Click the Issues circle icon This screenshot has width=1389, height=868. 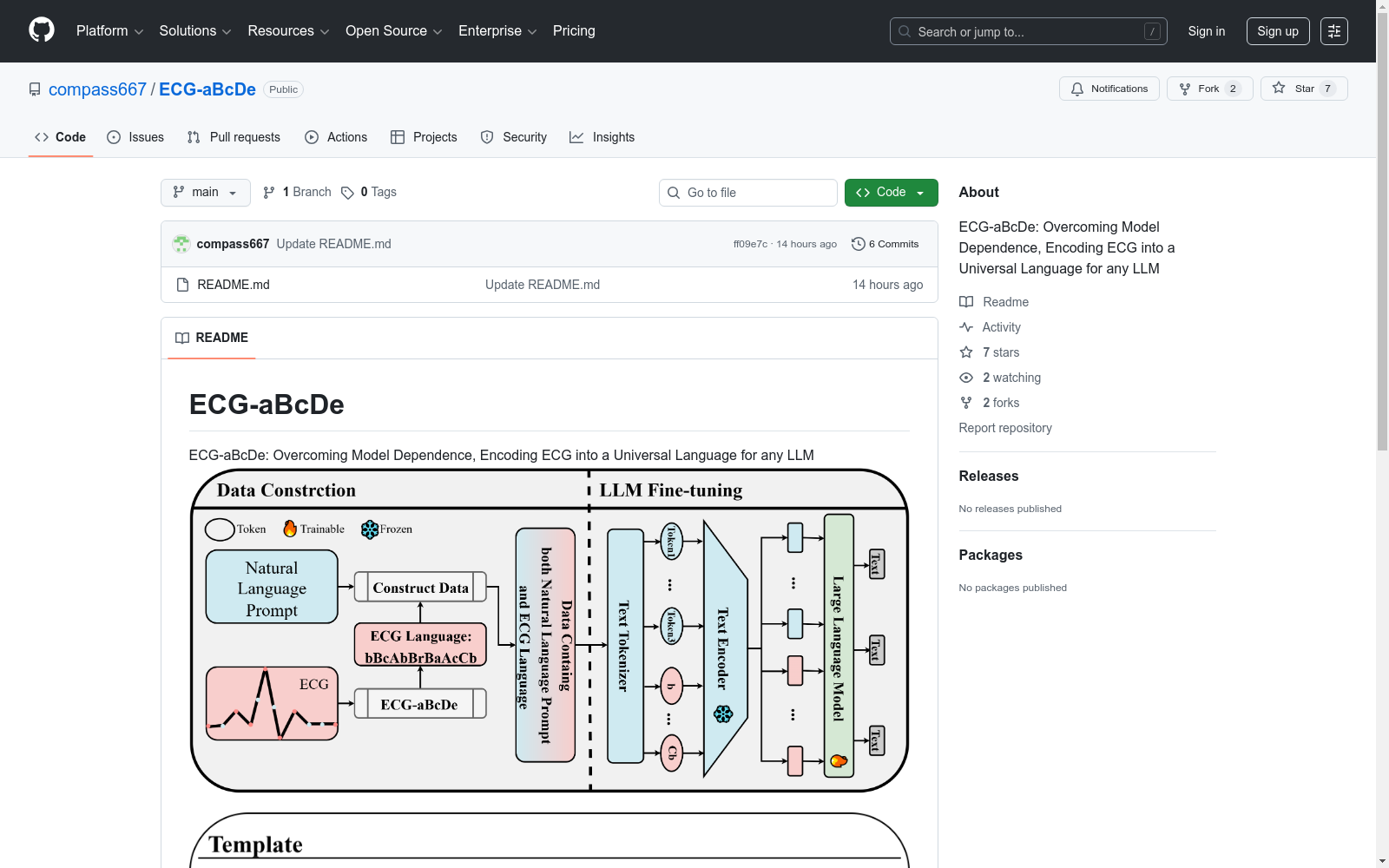pyautogui.click(x=114, y=137)
